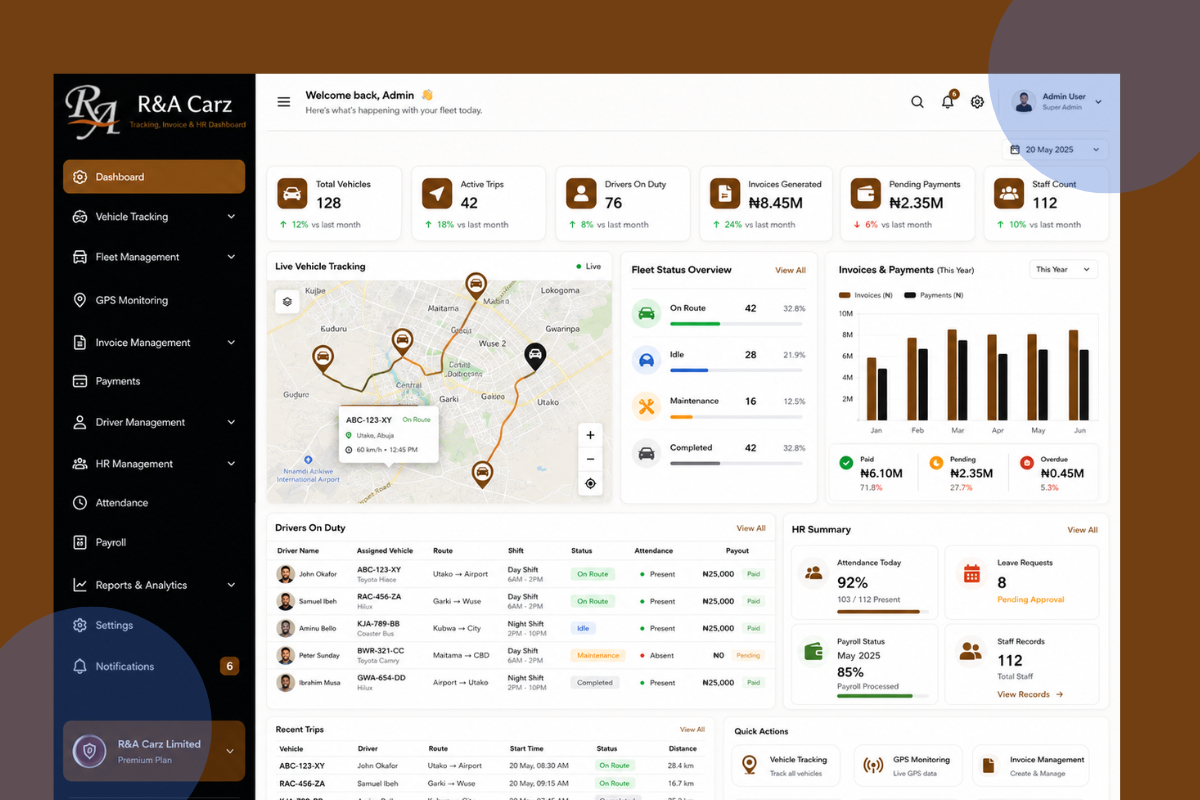The width and height of the screenshot is (1200, 800).
Task: Zoom in on the map
Action: click(590, 435)
